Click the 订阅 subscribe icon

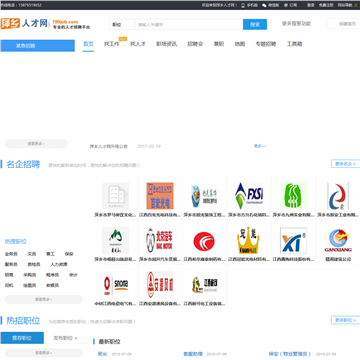click(290, 5)
